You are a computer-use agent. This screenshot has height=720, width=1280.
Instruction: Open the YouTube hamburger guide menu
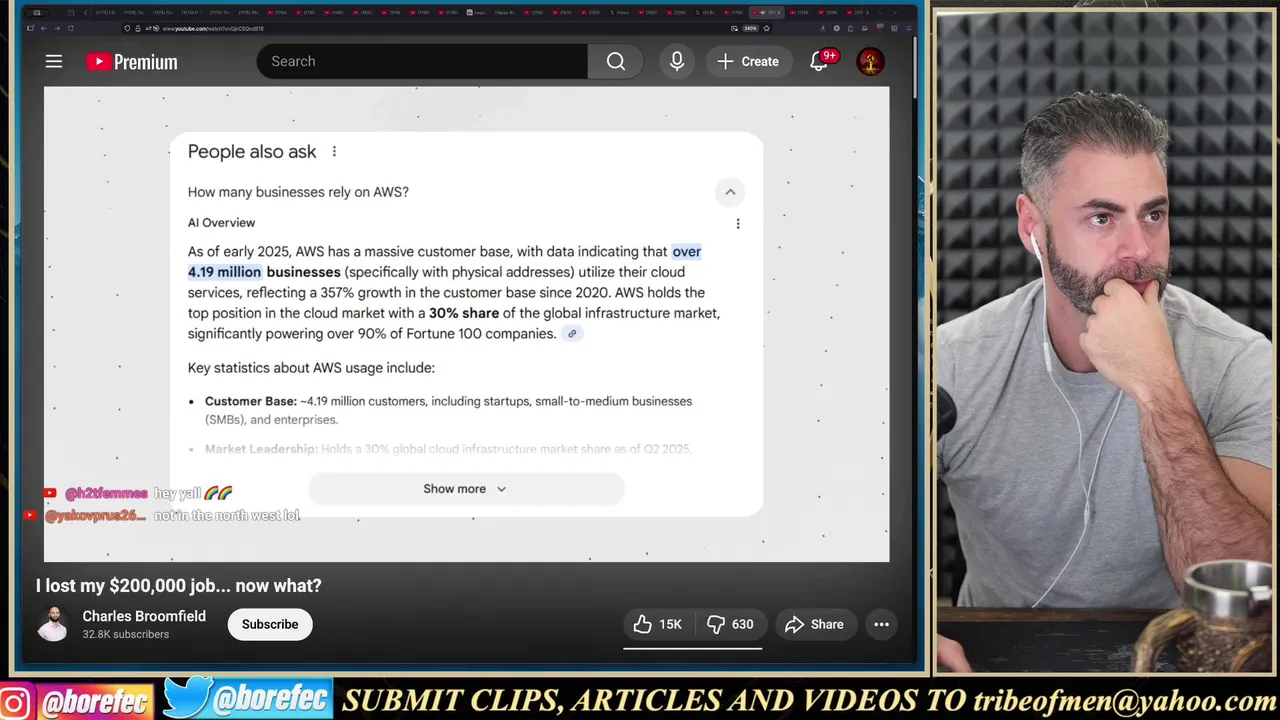point(54,62)
